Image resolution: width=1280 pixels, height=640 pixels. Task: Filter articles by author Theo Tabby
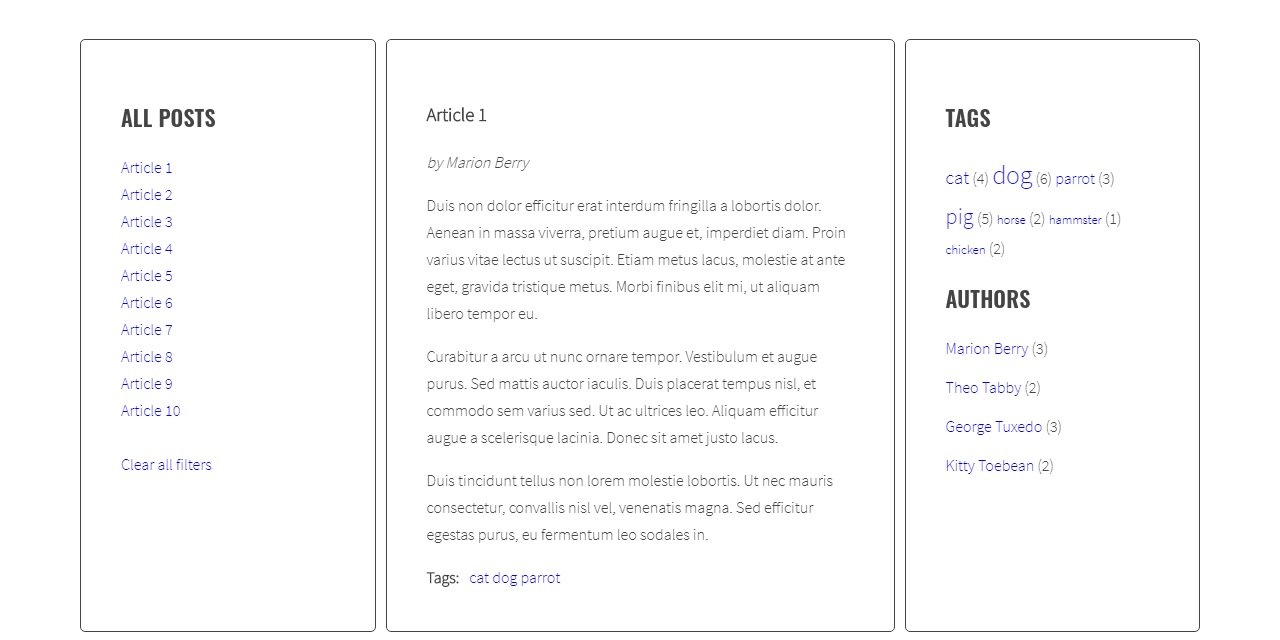[x=983, y=387]
